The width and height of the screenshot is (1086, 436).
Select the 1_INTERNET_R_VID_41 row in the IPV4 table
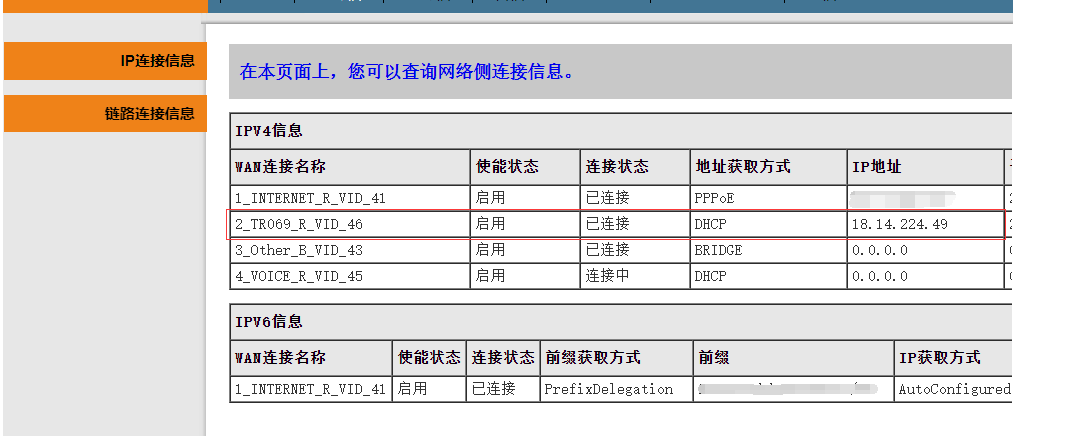click(x=621, y=198)
